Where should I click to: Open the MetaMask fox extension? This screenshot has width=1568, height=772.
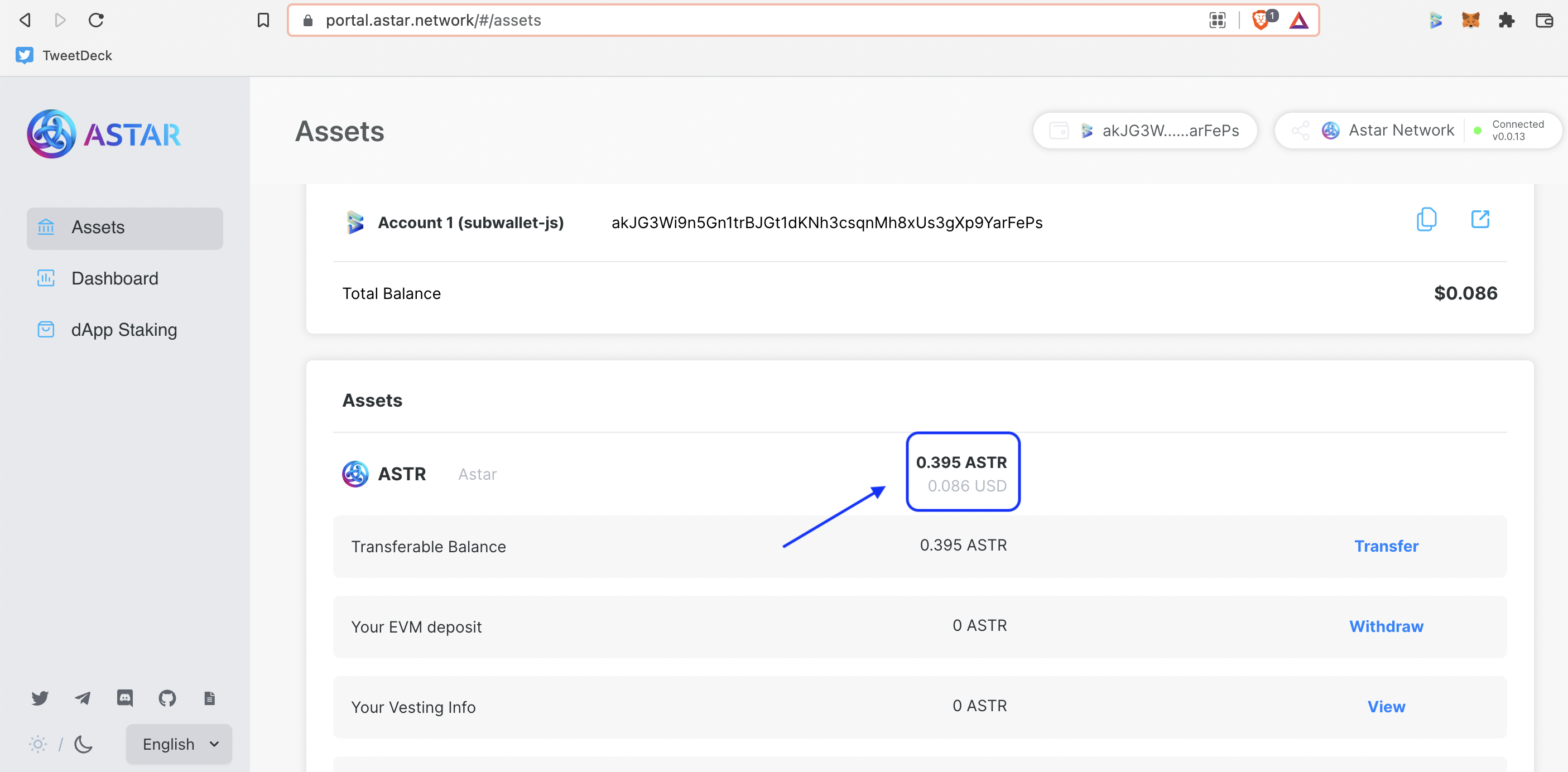(1470, 20)
